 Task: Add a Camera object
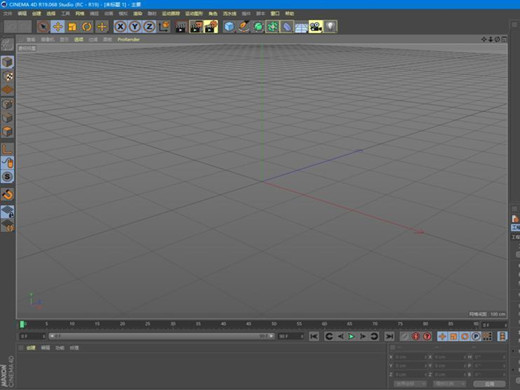tap(316, 27)
